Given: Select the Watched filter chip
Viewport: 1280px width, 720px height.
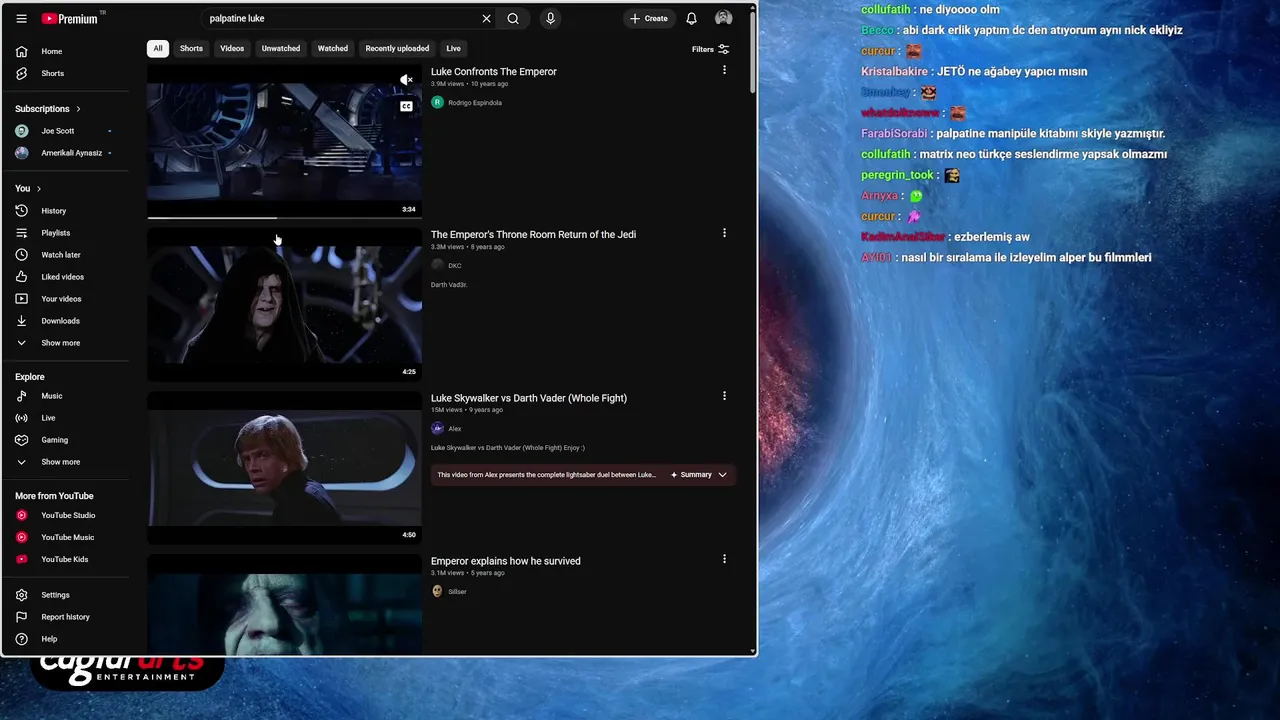Looking at the screenshot, I should (x=333, y=48).
